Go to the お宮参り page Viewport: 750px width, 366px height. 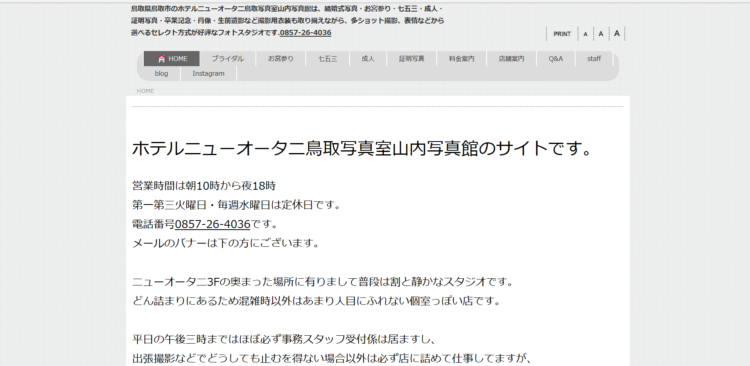point(281,59)
